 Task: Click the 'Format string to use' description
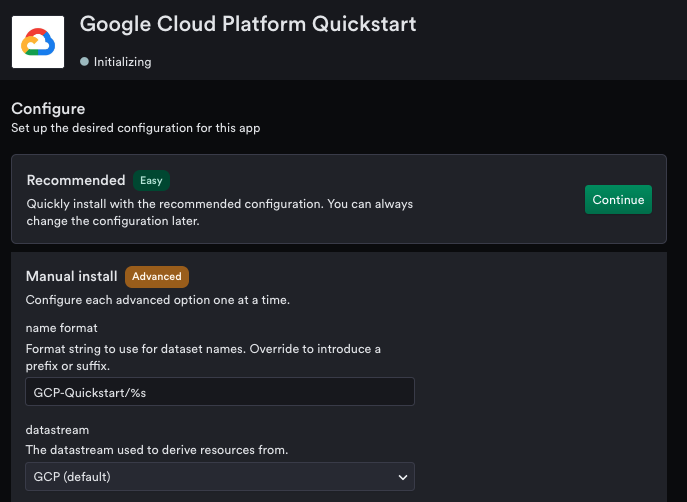[x=203, y=357]
